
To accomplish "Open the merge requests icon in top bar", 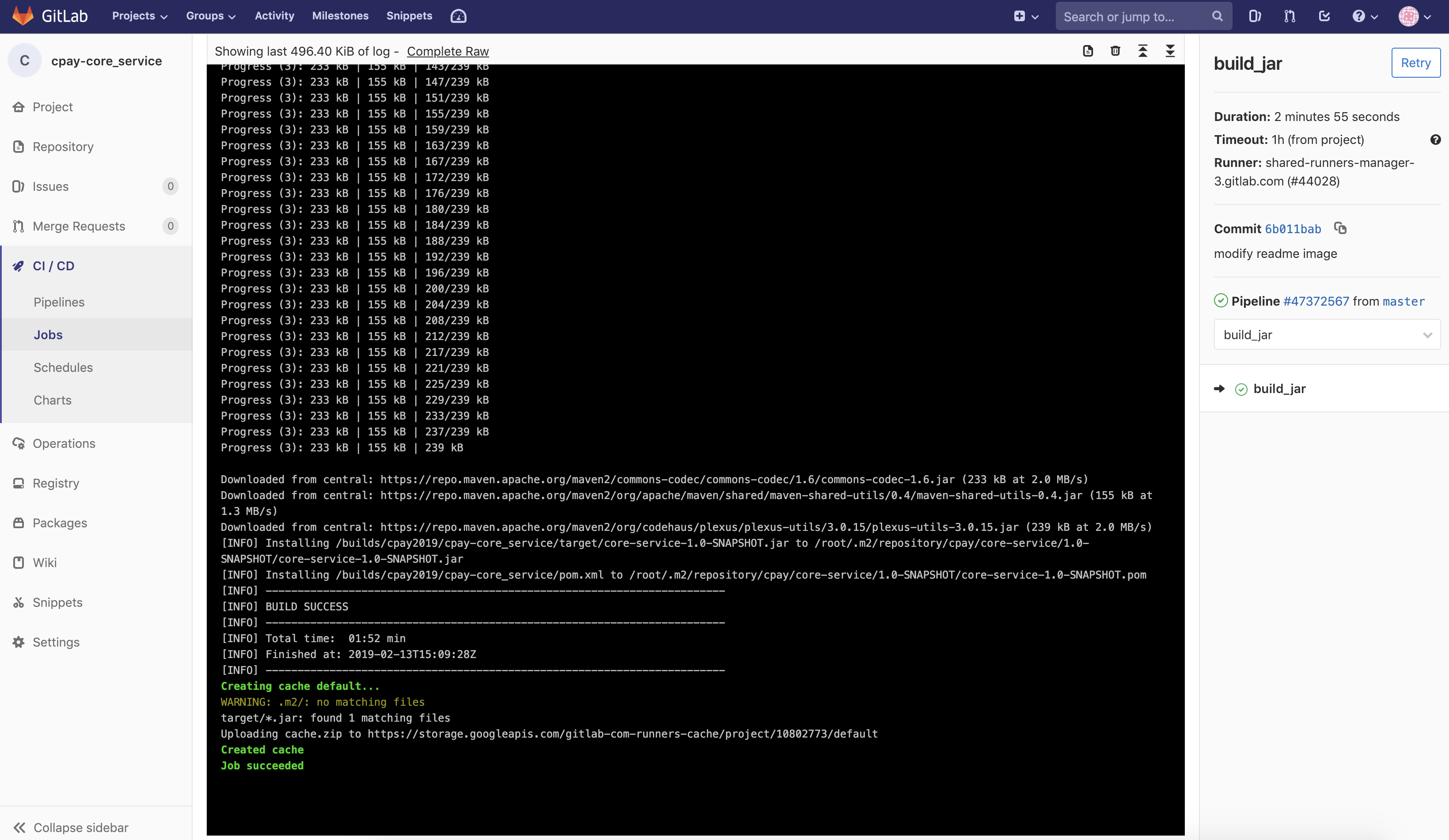I will click(x=1290, y=16).
